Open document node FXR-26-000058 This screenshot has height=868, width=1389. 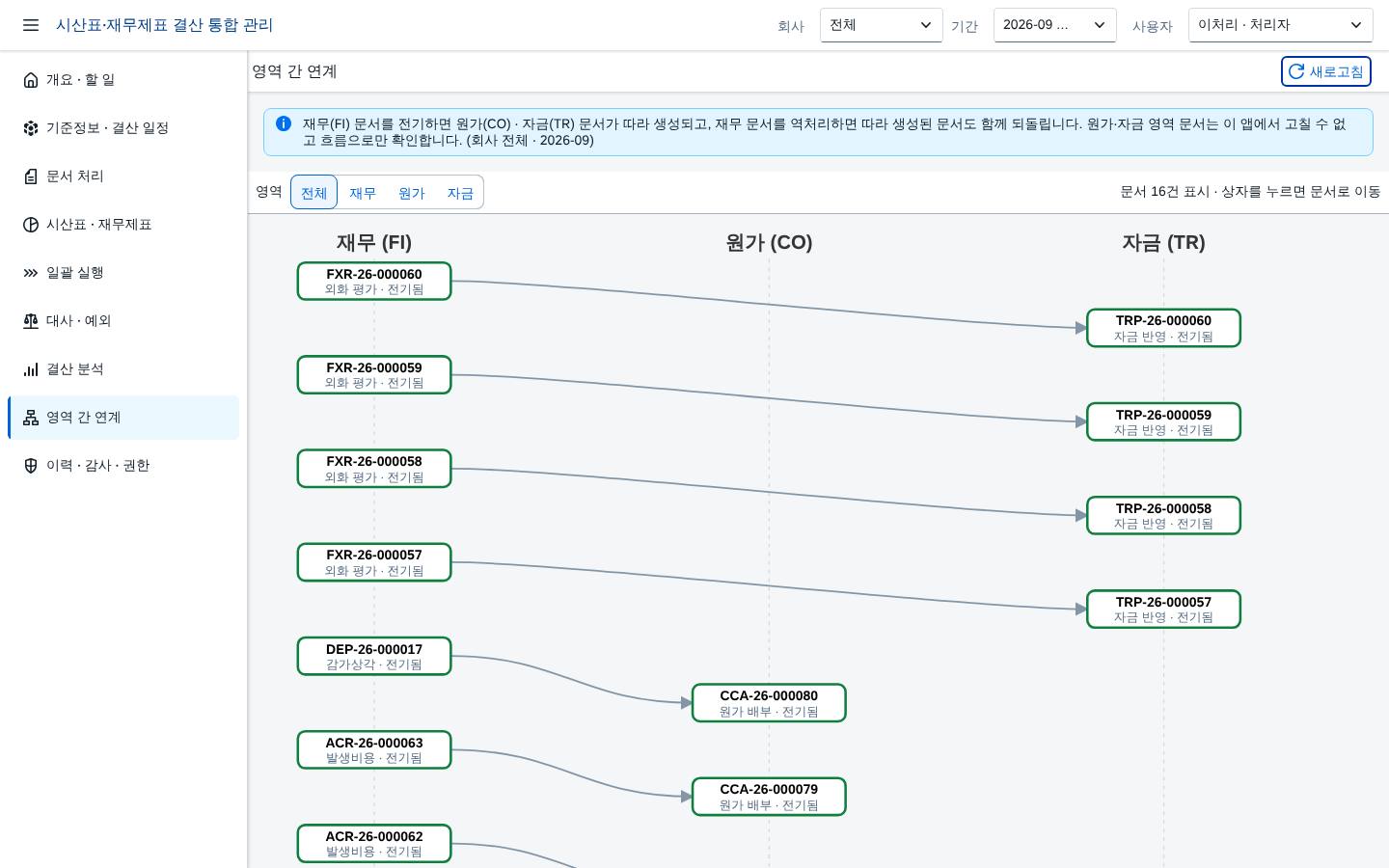point(374,469)
